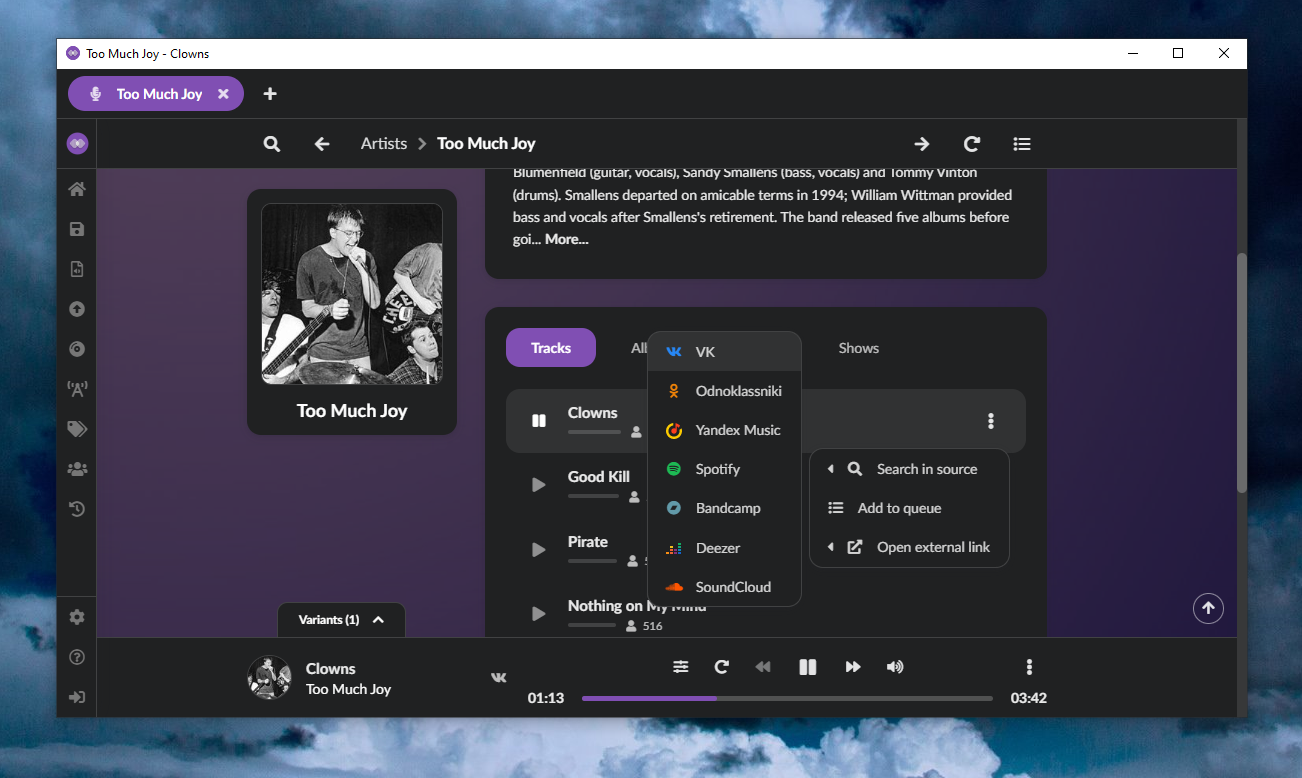Skip to next track

[x=853, y=667]
